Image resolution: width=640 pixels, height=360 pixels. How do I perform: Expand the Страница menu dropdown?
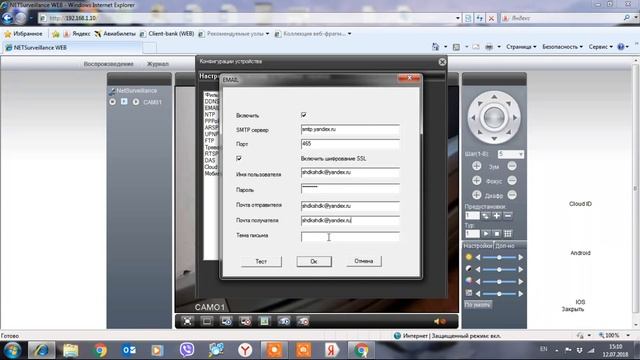521,47
